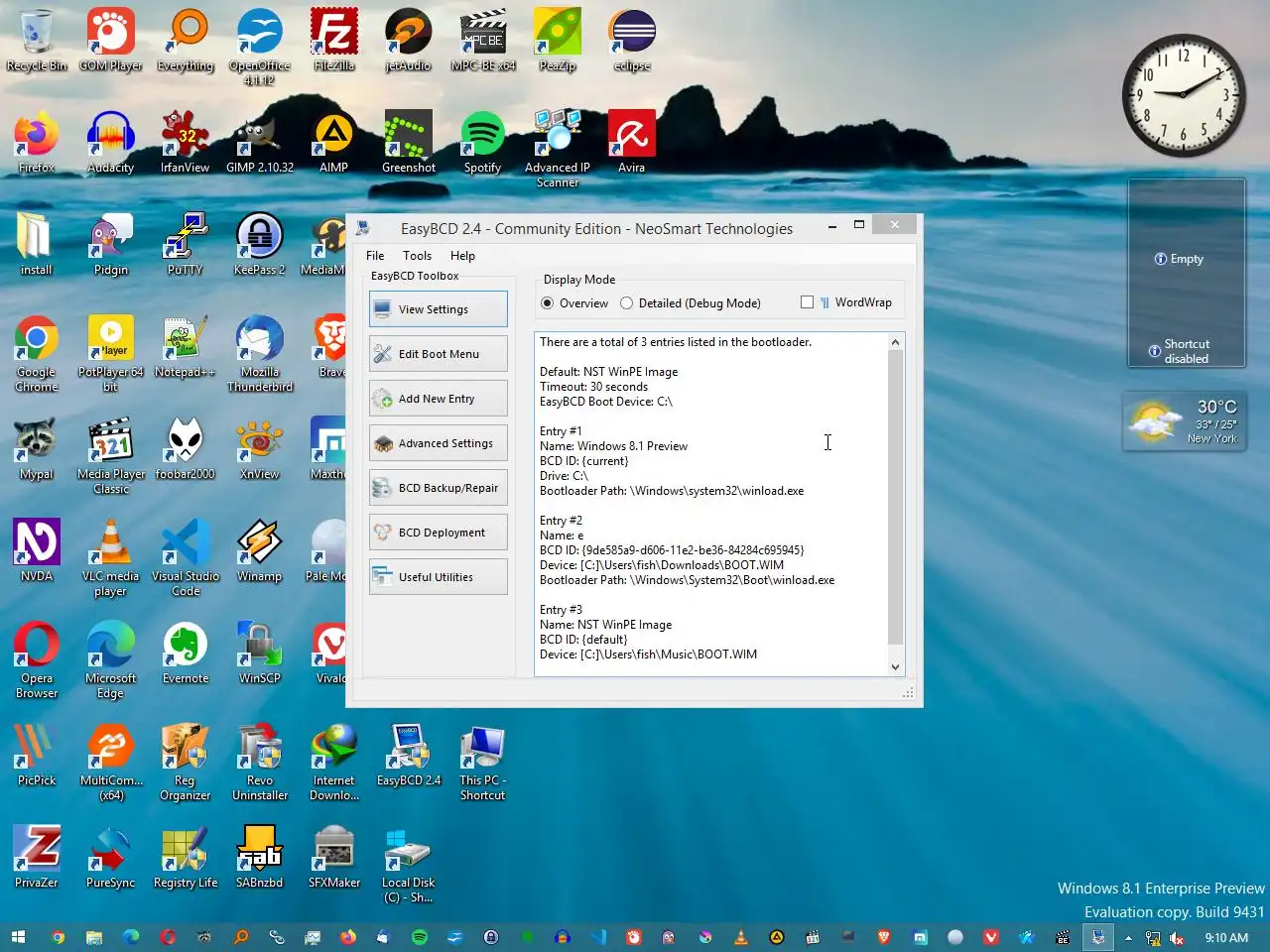Click the 'Default: NST WinPE Image' line
Image resolution: width=1270 pixels, height=952 pixels.
pos(609,372)
